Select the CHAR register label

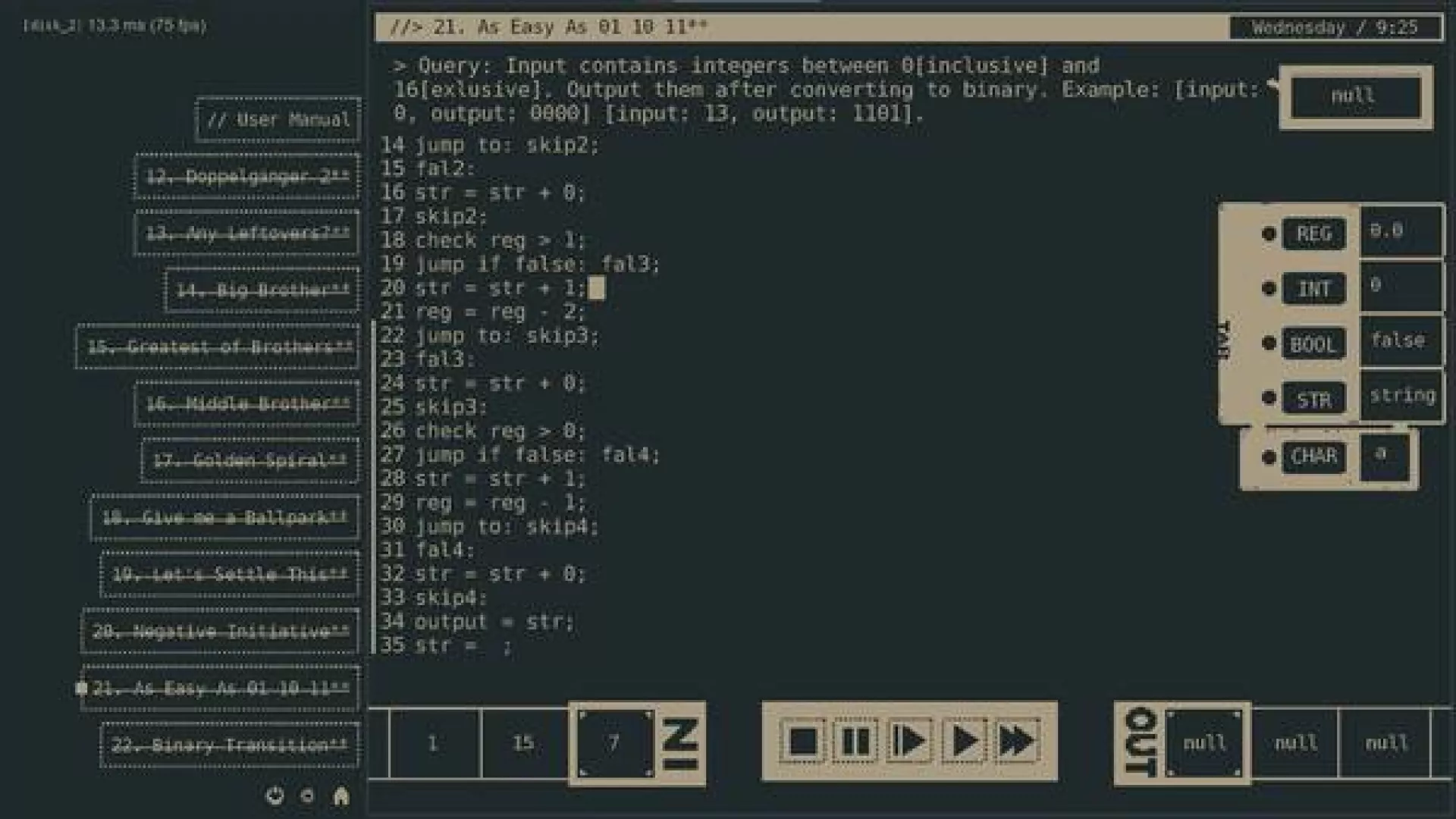click(1313, 457)
